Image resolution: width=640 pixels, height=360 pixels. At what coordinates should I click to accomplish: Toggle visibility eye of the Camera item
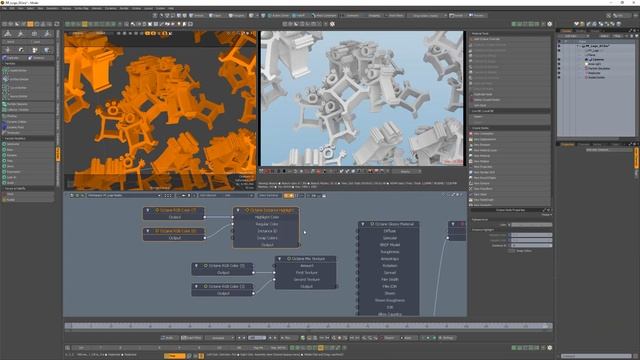pos(559,60)
